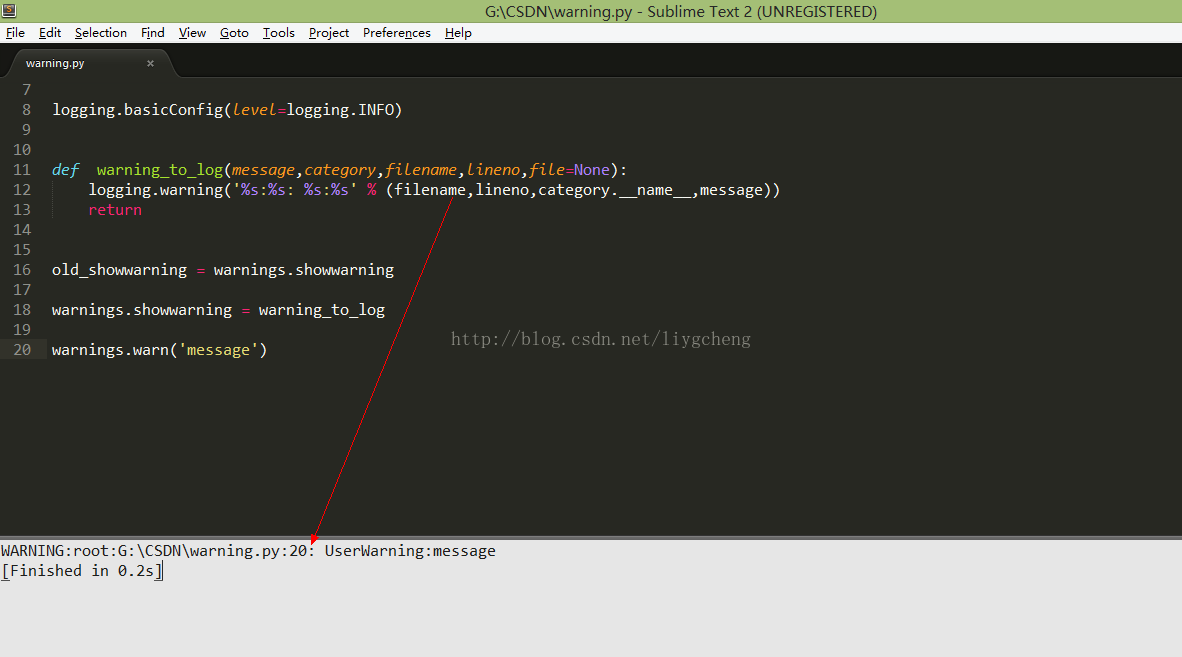Image resolution: width=1182 pixels, height=657 pixels.
Task: Click 'warning_to_log' assignment on line 18
Action: click(x=322, y=310)
